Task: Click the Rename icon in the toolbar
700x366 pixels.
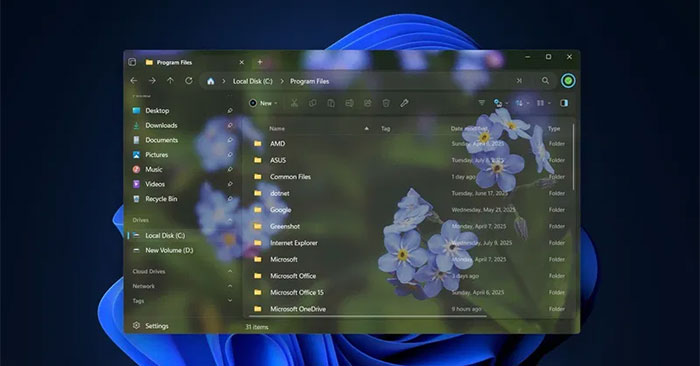Action: point(349,103)
